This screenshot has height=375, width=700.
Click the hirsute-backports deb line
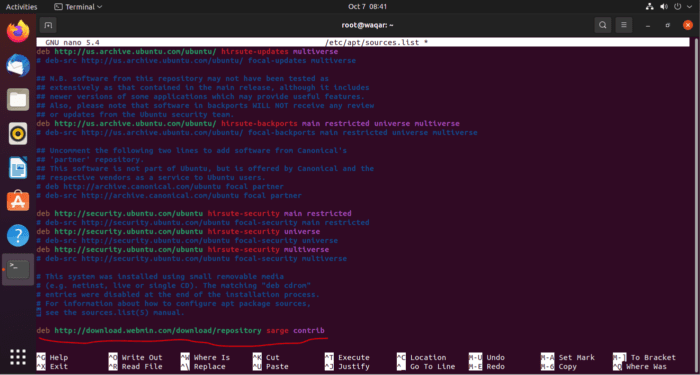click(248, 124)
